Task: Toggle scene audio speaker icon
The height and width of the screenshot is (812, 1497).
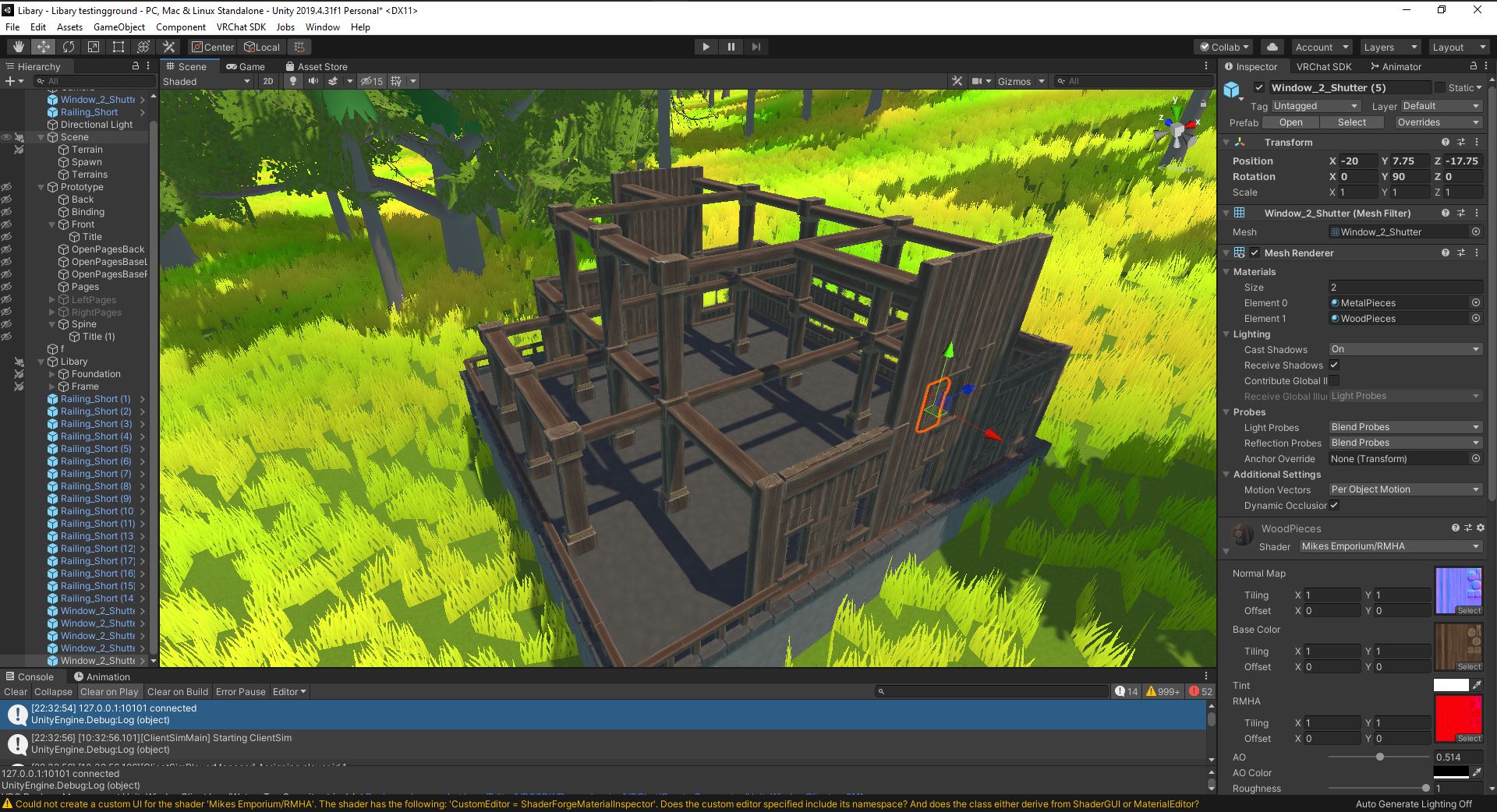Action: tap(313, 81)
